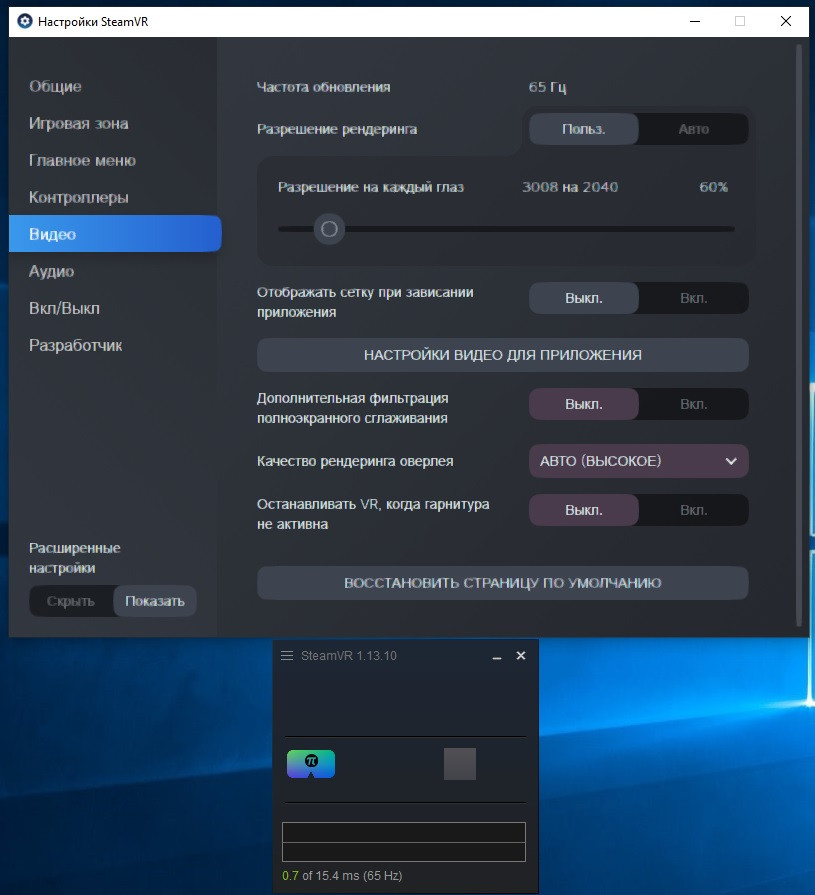Enable additional fullscreen antialiasing filtering
Viewport: 815px width, 895px height.
coord(693,404)
